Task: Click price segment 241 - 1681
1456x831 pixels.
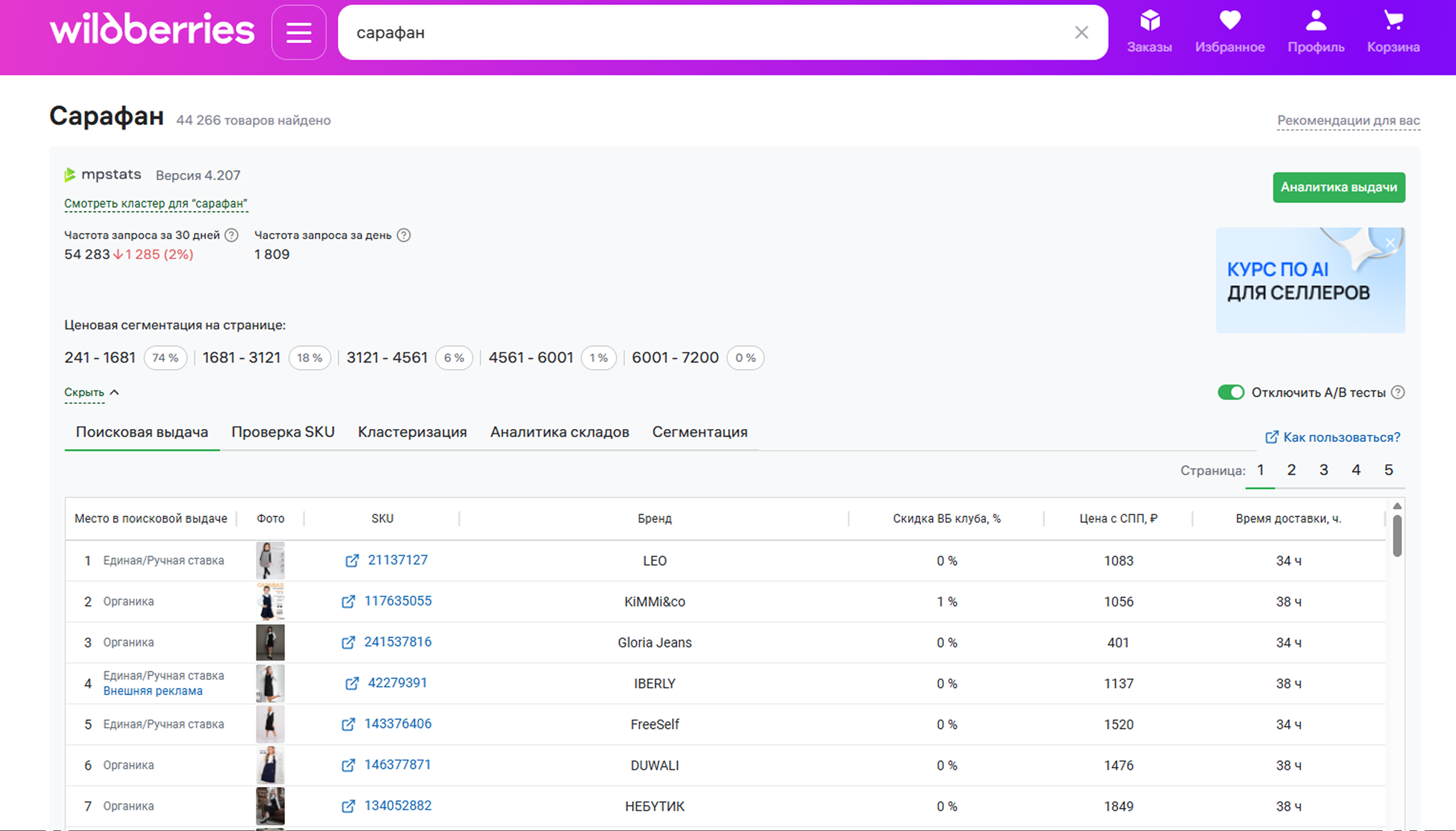Action: tap(126, 358)
